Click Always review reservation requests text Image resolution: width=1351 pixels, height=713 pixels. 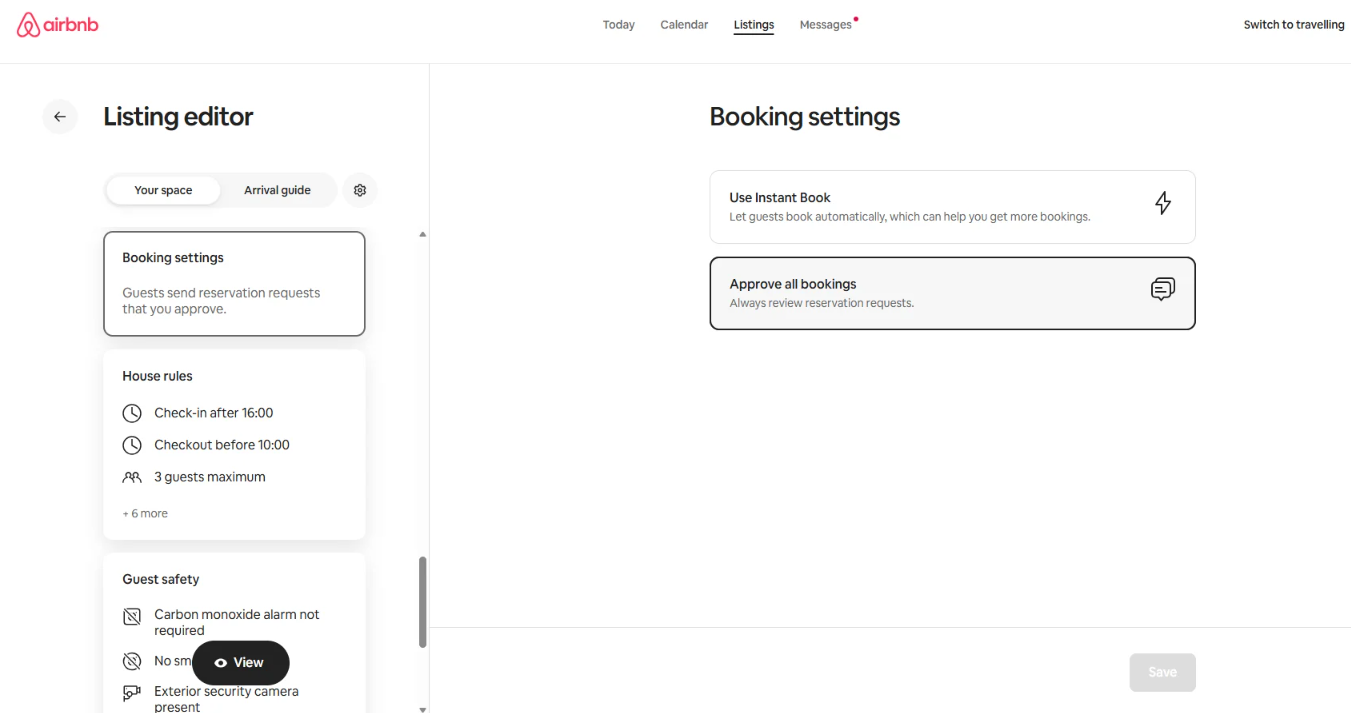tap(822, 303)
